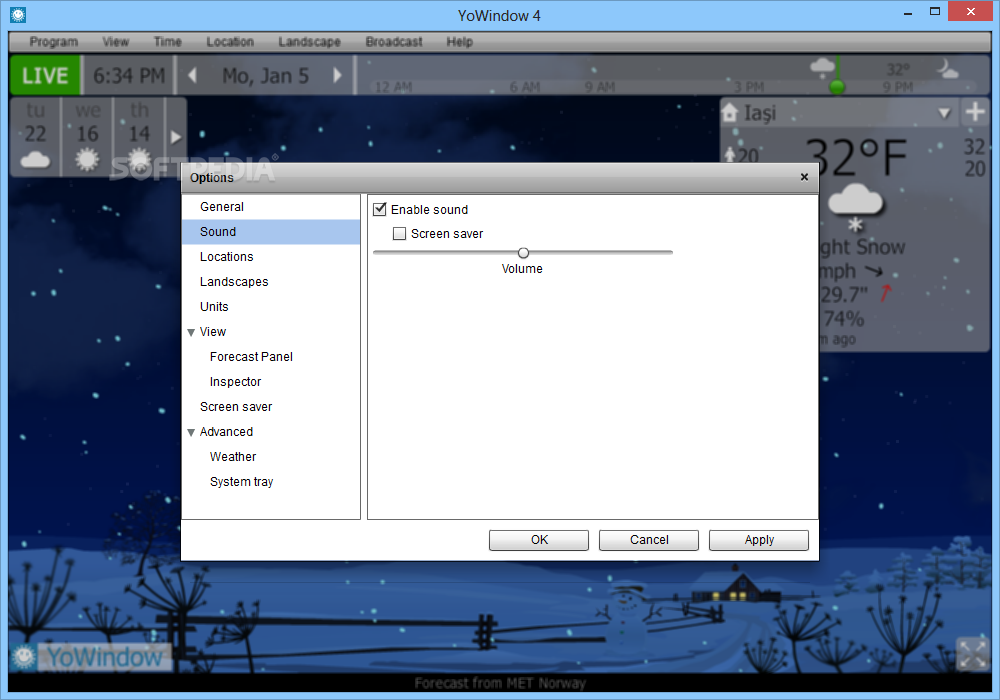Click the Volume slider handle
The width and height of the screenshot is (1000, 700).
point(524,252)
